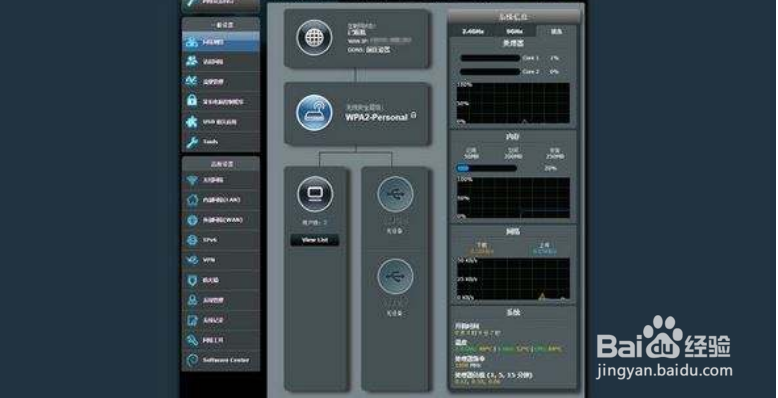Viewport: 778px width, 398px height.
Task: Click the CPU usage graph
Action: [513, 103]
